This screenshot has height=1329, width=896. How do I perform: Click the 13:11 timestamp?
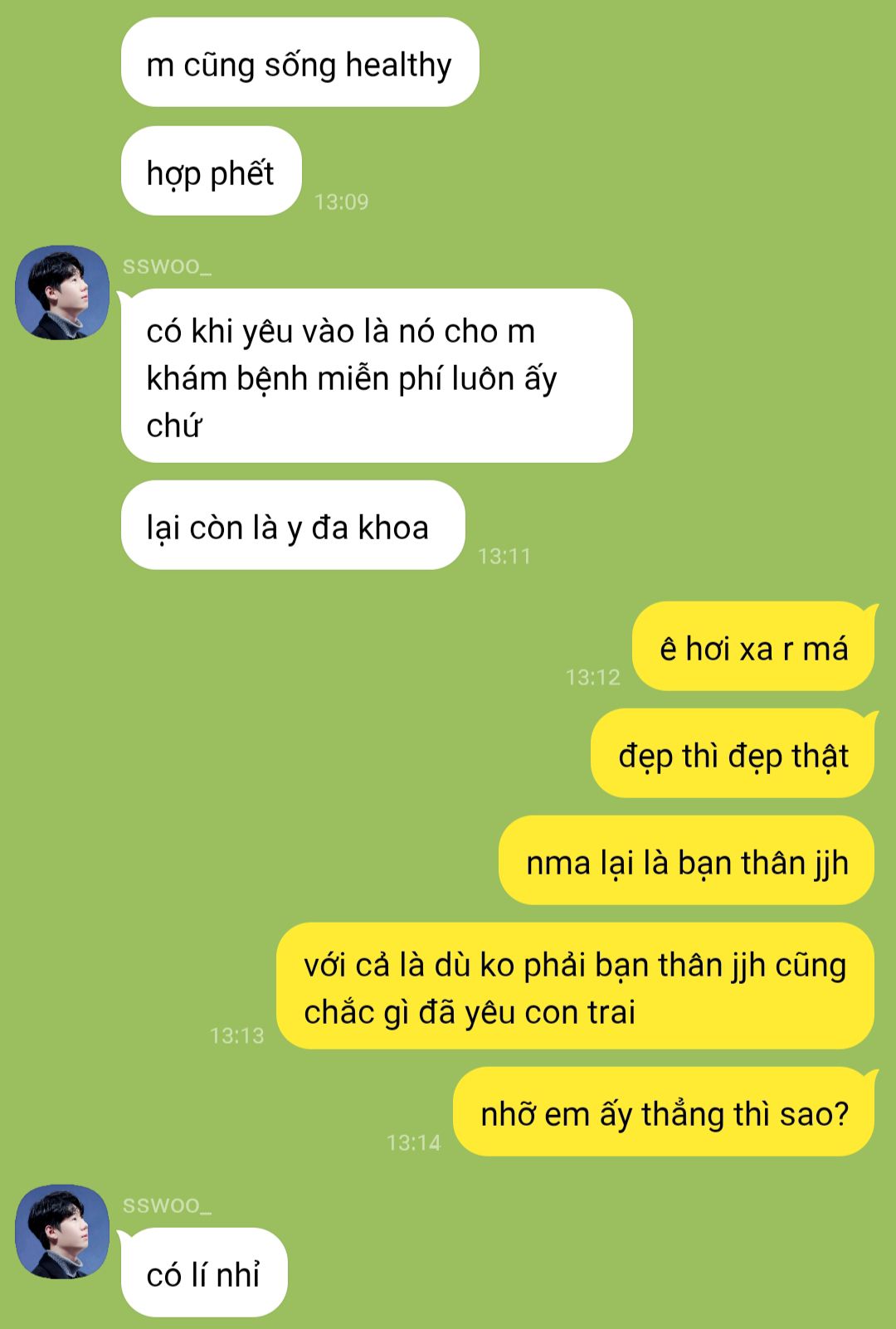[504, 556]
